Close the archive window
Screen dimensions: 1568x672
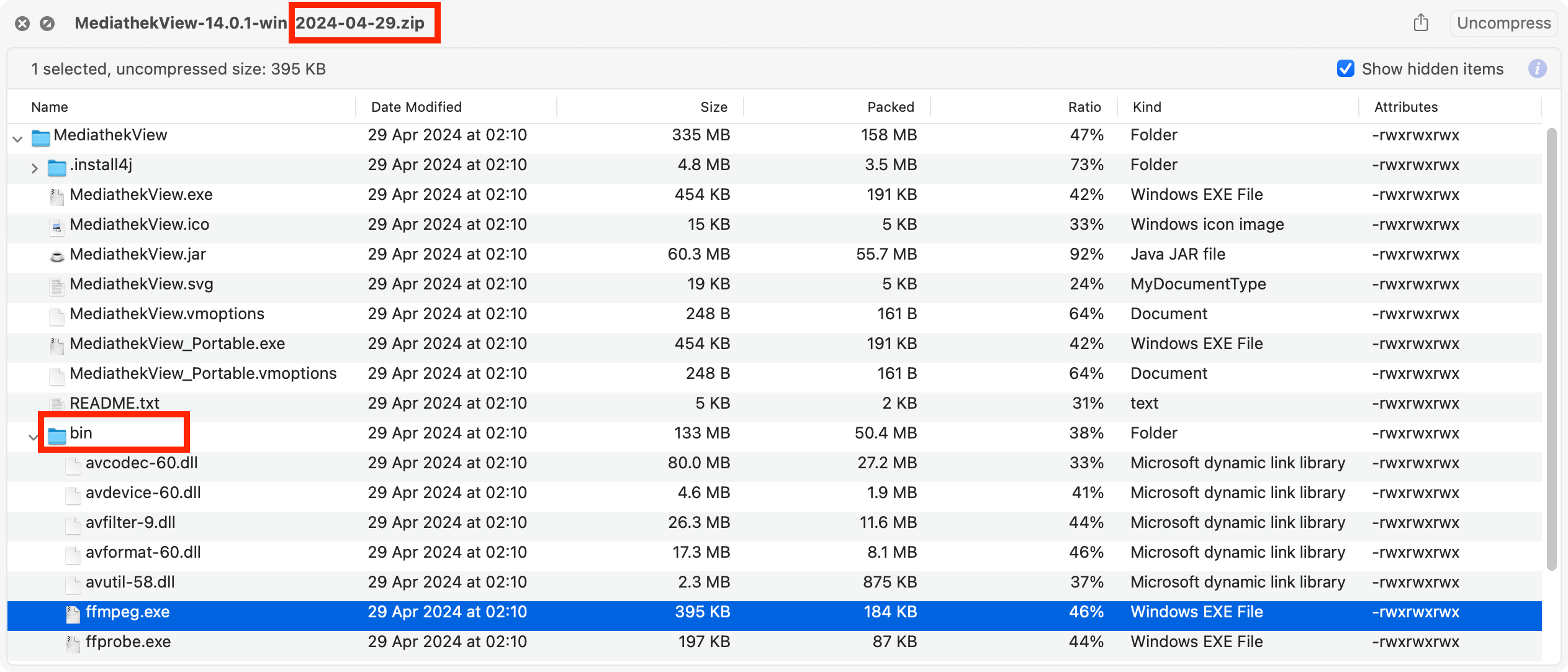coord(22,24)
